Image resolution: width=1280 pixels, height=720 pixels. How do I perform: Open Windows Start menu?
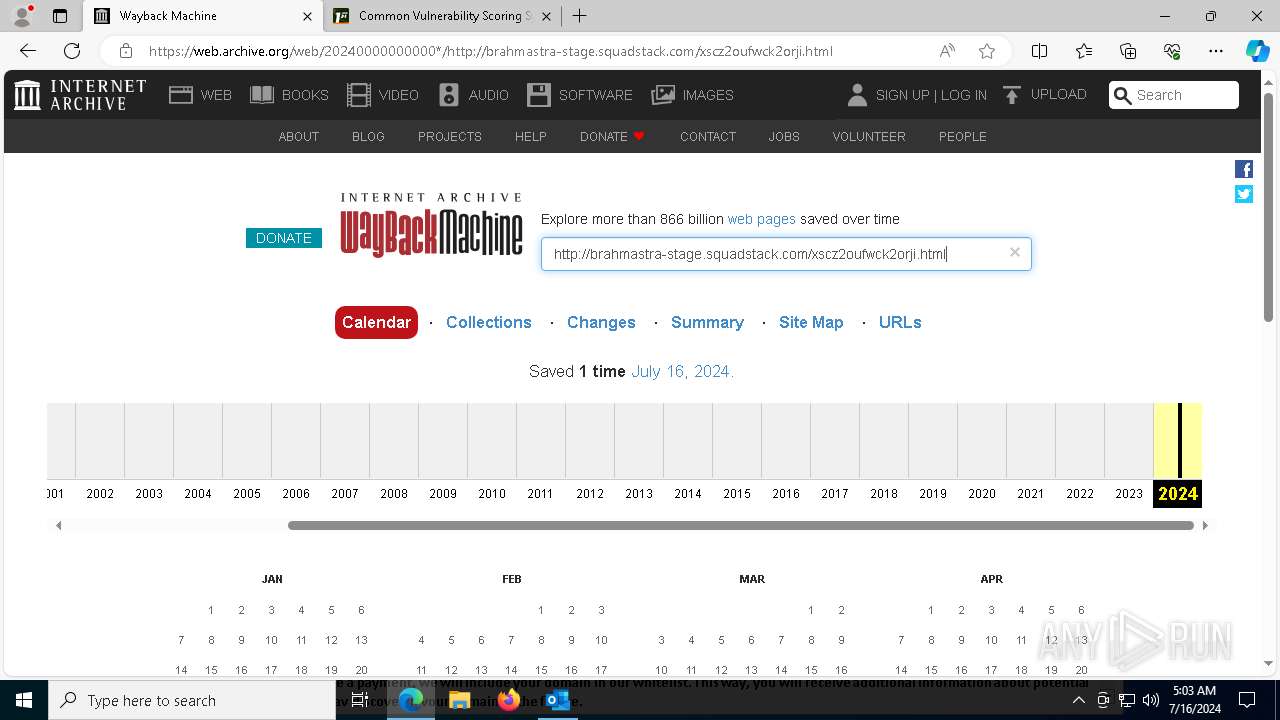pos(24,700)
